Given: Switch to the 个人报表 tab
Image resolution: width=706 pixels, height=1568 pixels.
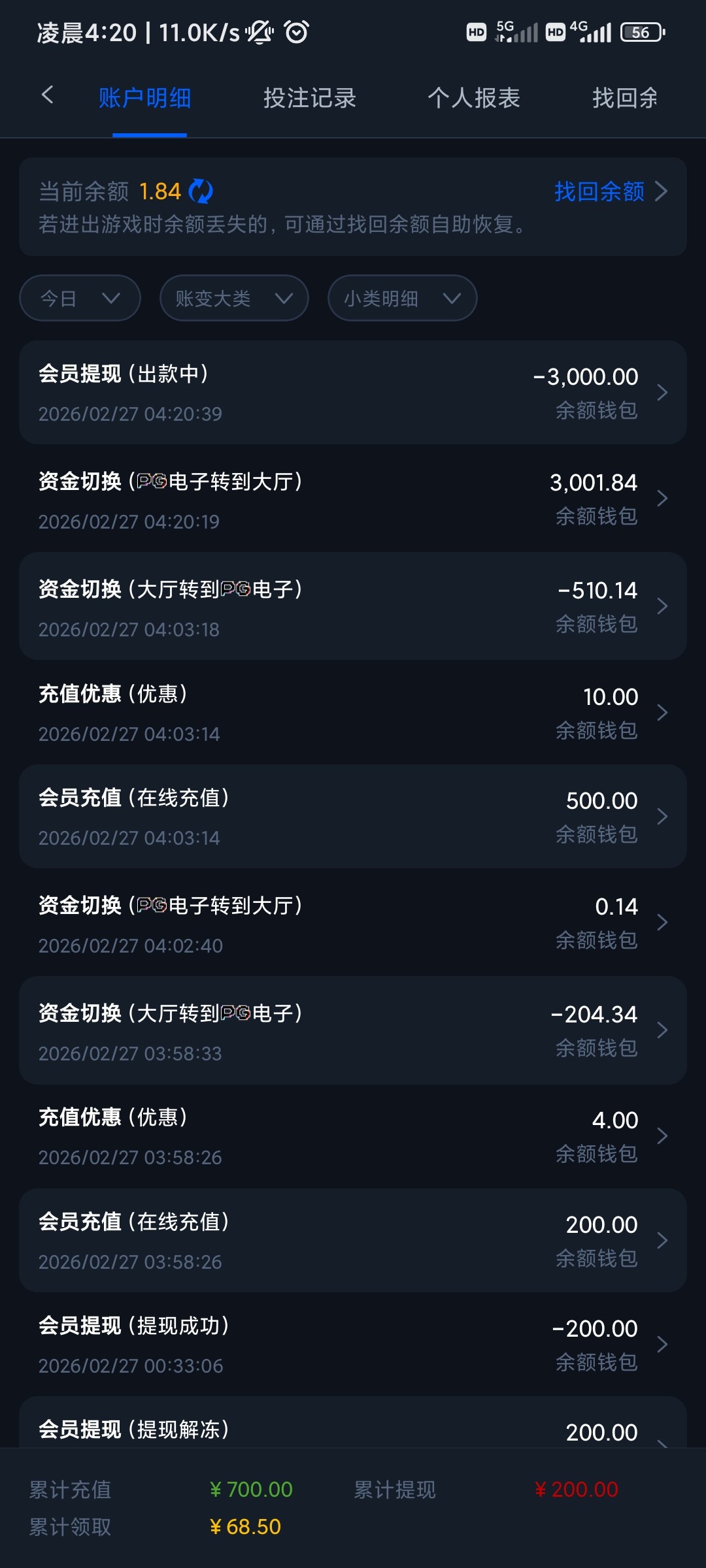Looking at the screenshot, I should click(x=474, y=99).
